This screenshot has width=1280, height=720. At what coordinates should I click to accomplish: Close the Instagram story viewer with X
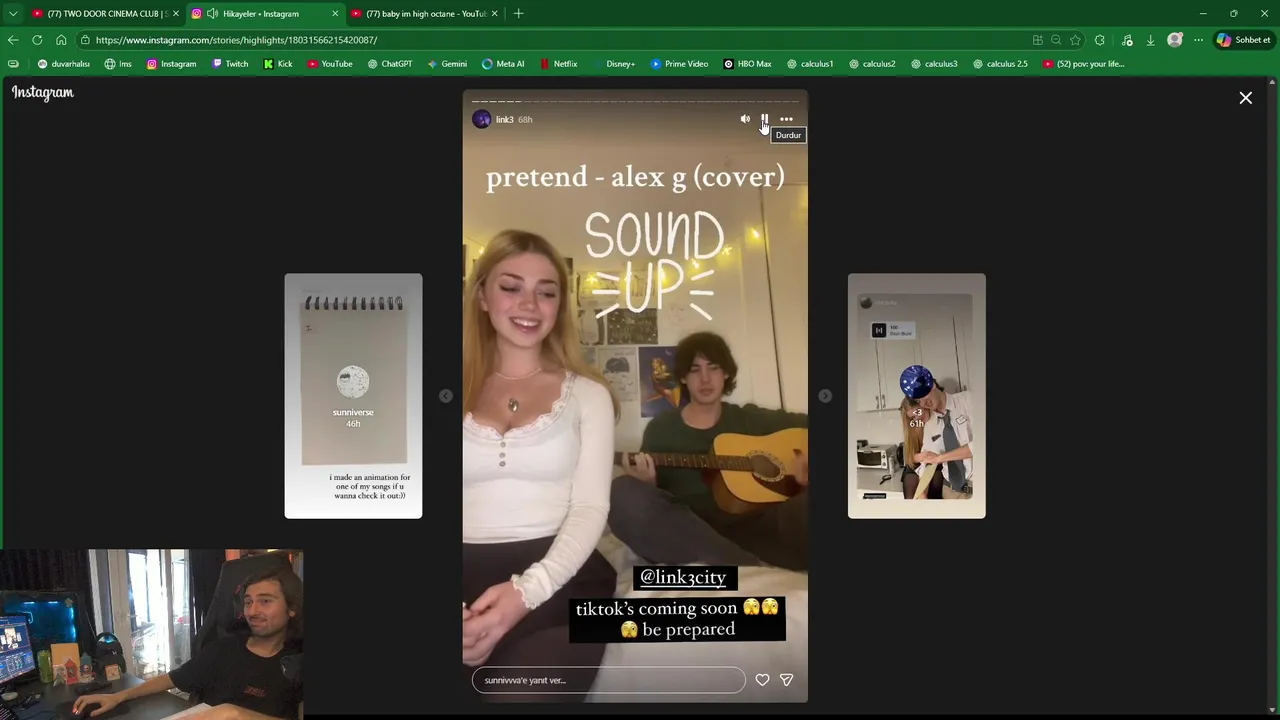pos(1246,98)
